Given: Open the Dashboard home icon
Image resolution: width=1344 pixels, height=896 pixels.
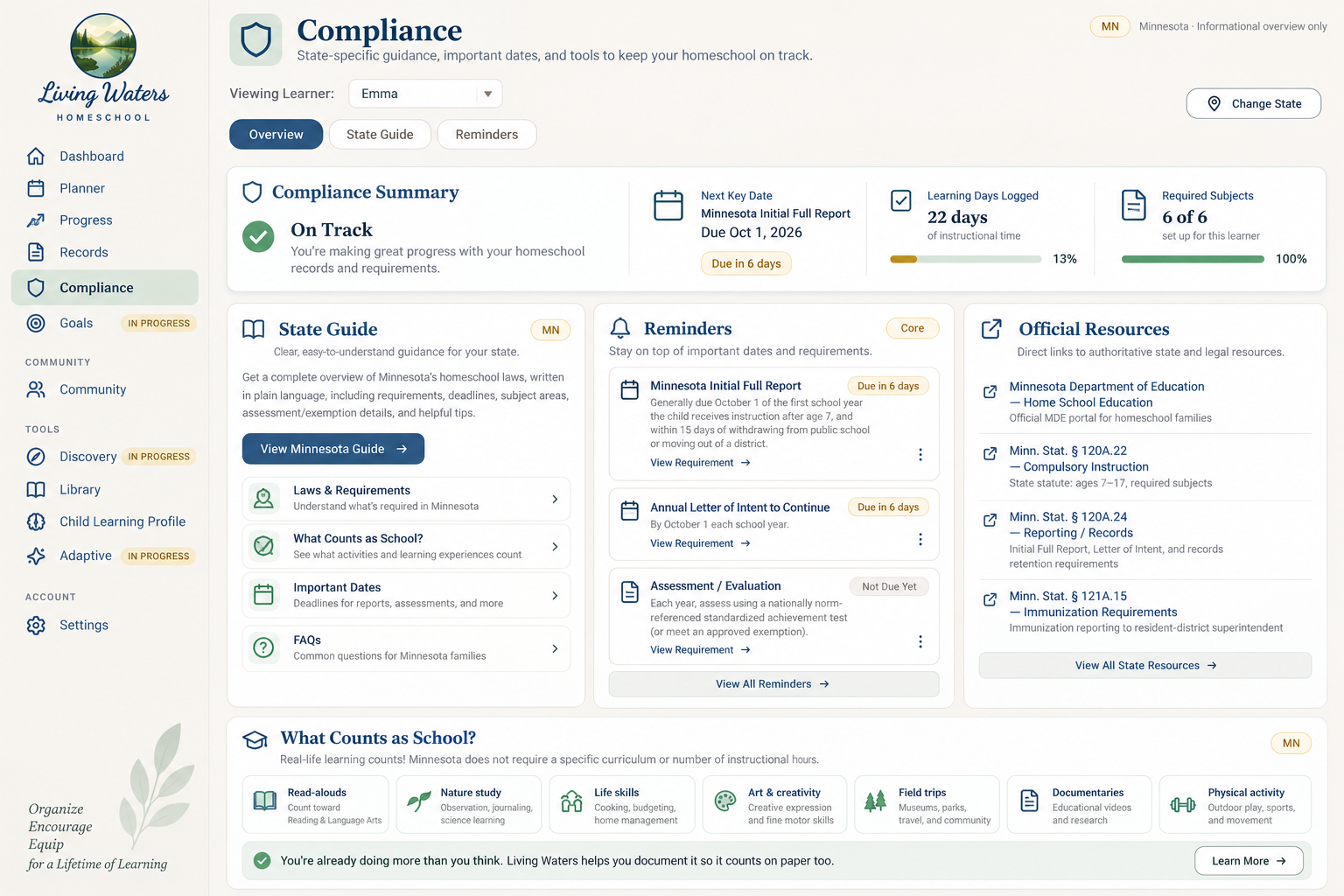Looking at the screenshot, I should [x=36, y=157].
